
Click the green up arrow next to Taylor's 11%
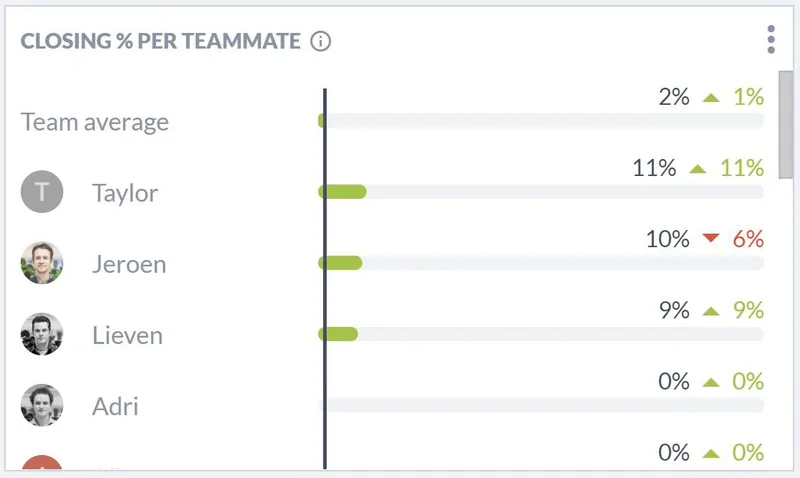[x=697, y=169]
